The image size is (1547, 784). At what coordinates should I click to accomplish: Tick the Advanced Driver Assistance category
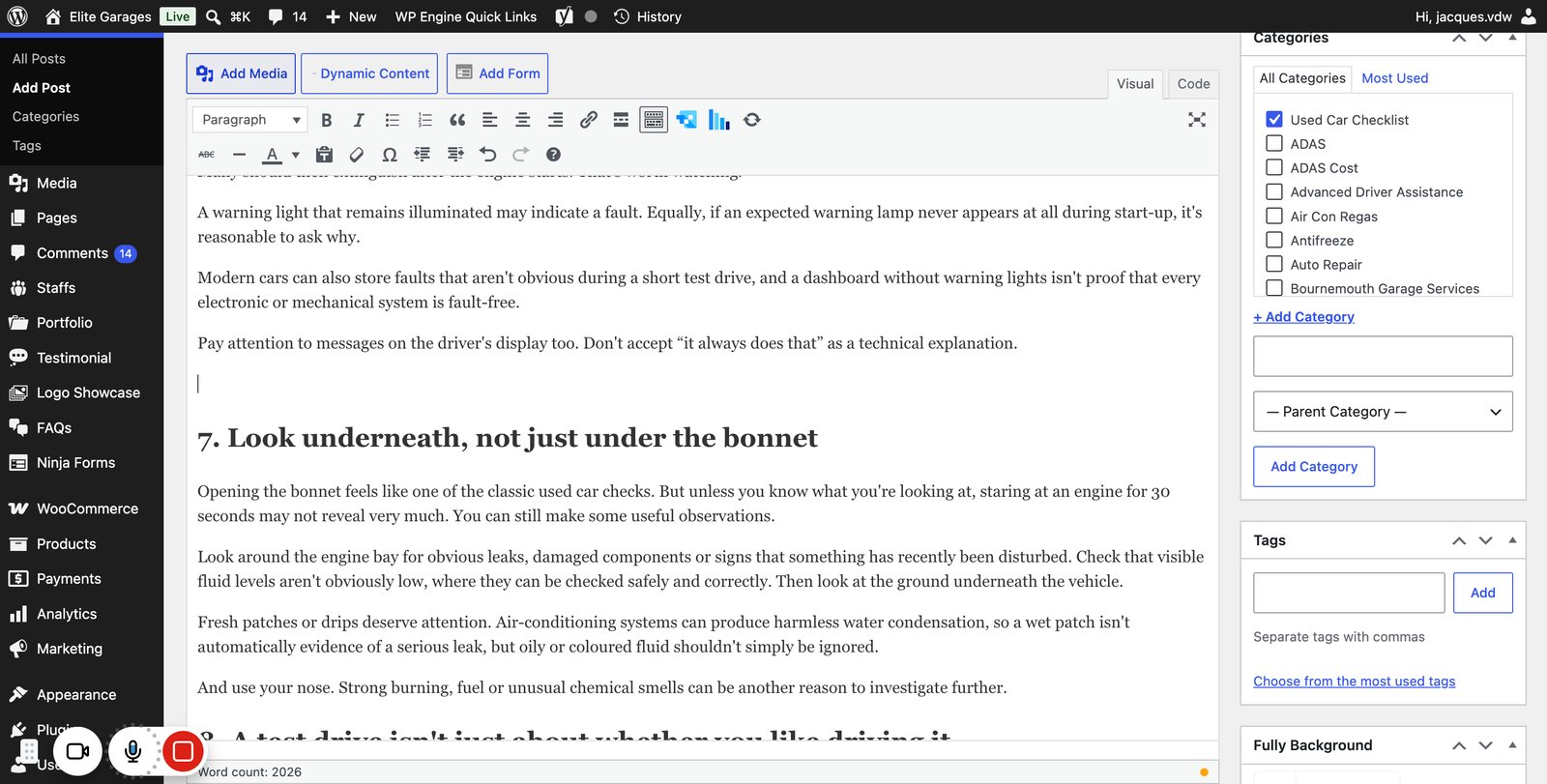point(1274,191)
